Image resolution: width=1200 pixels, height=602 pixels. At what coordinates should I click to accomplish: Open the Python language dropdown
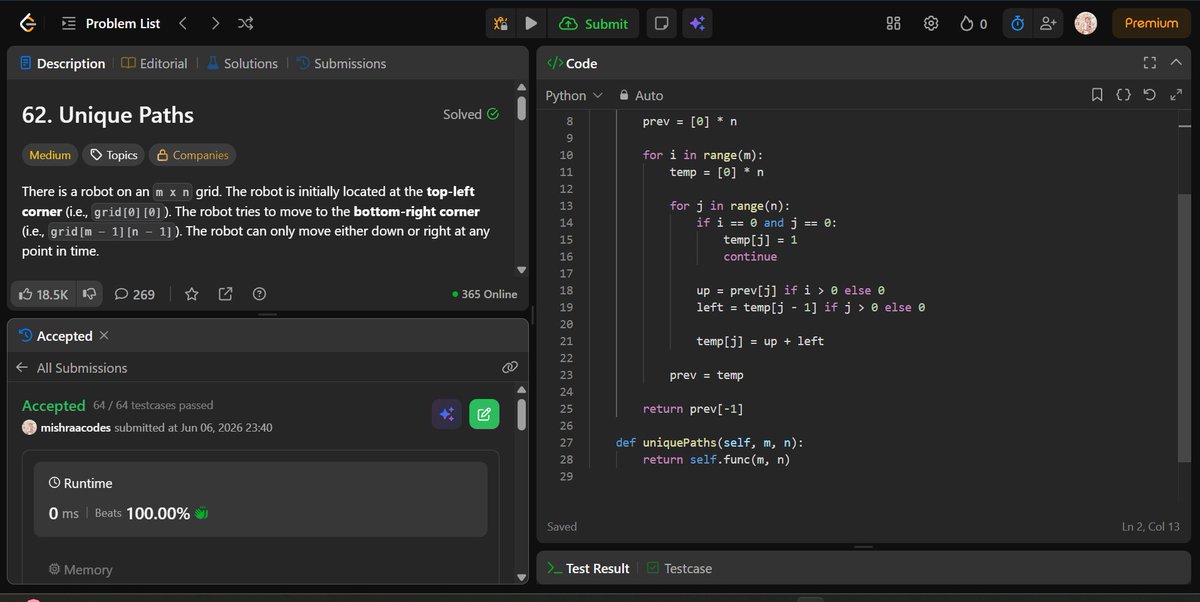click(x=574, y=95)
